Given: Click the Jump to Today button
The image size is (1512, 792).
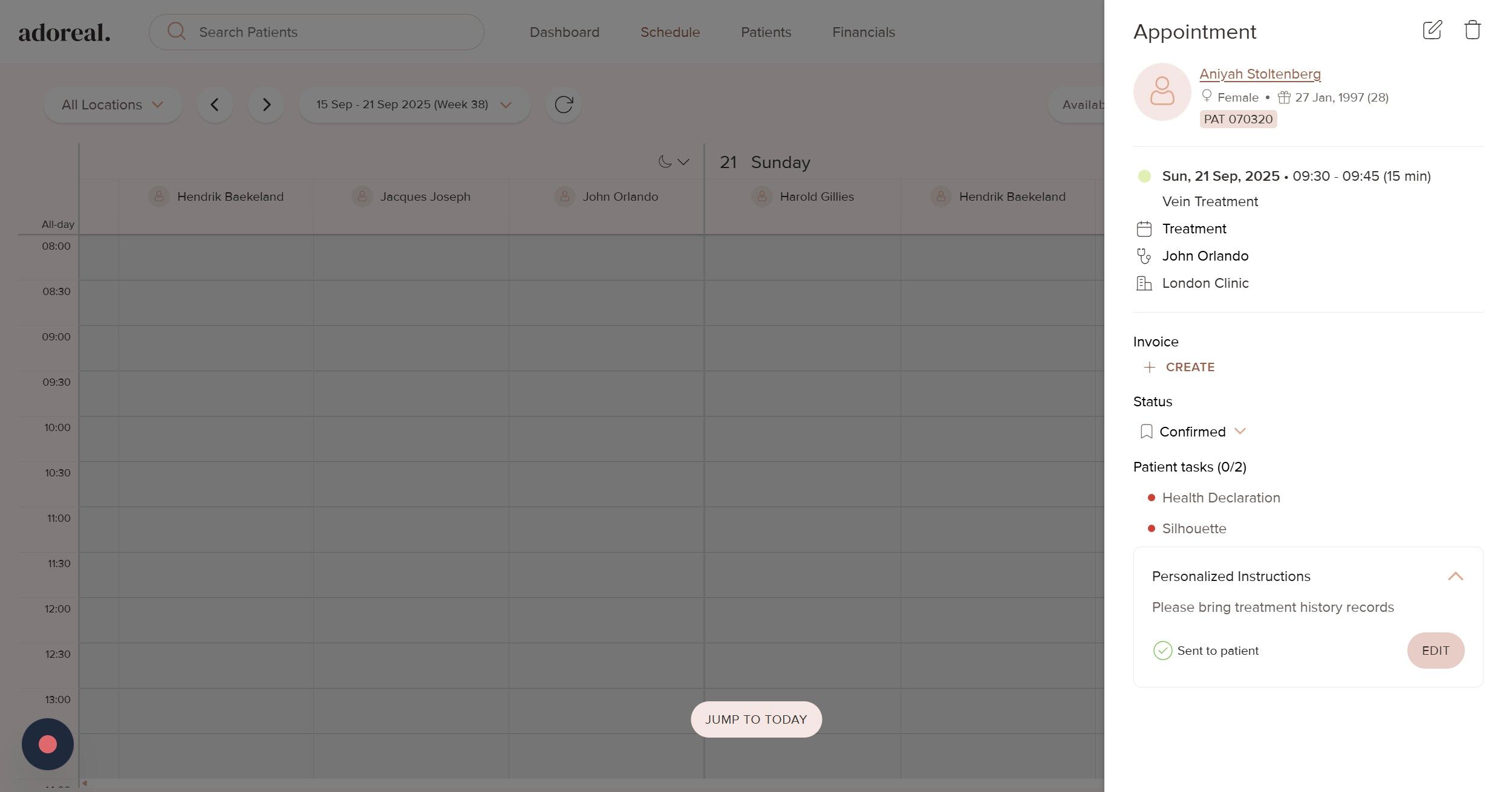Looking at the screenshot, I should (x=756, y=719).
